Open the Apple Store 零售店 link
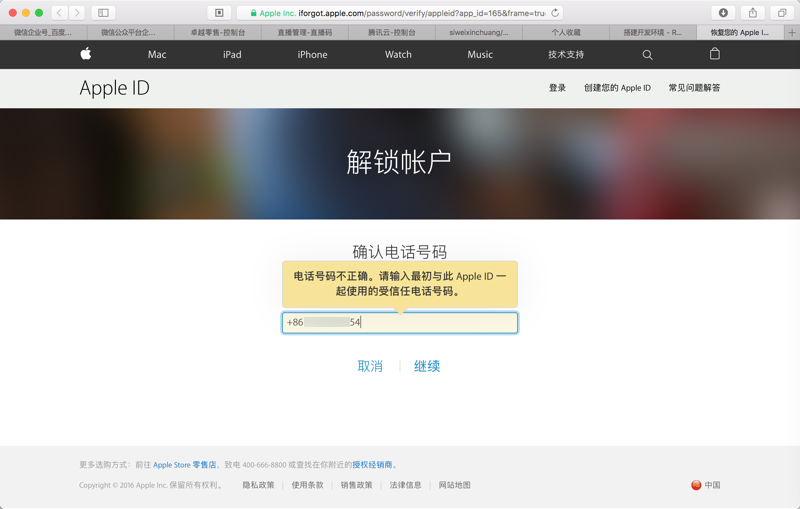The height and width of the screenshot is (509, 800). tap(184, 465)
